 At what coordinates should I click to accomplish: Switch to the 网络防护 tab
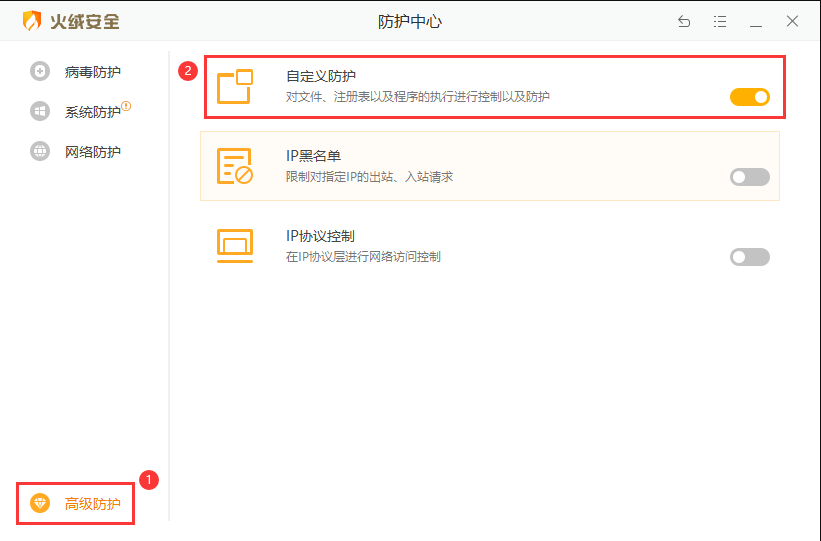(x=93, y=152)
